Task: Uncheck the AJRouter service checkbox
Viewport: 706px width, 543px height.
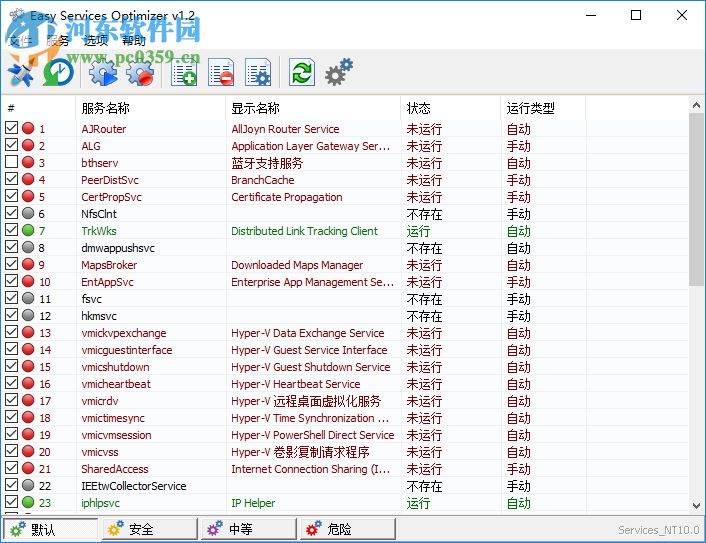Action: (x=12, y=128)
